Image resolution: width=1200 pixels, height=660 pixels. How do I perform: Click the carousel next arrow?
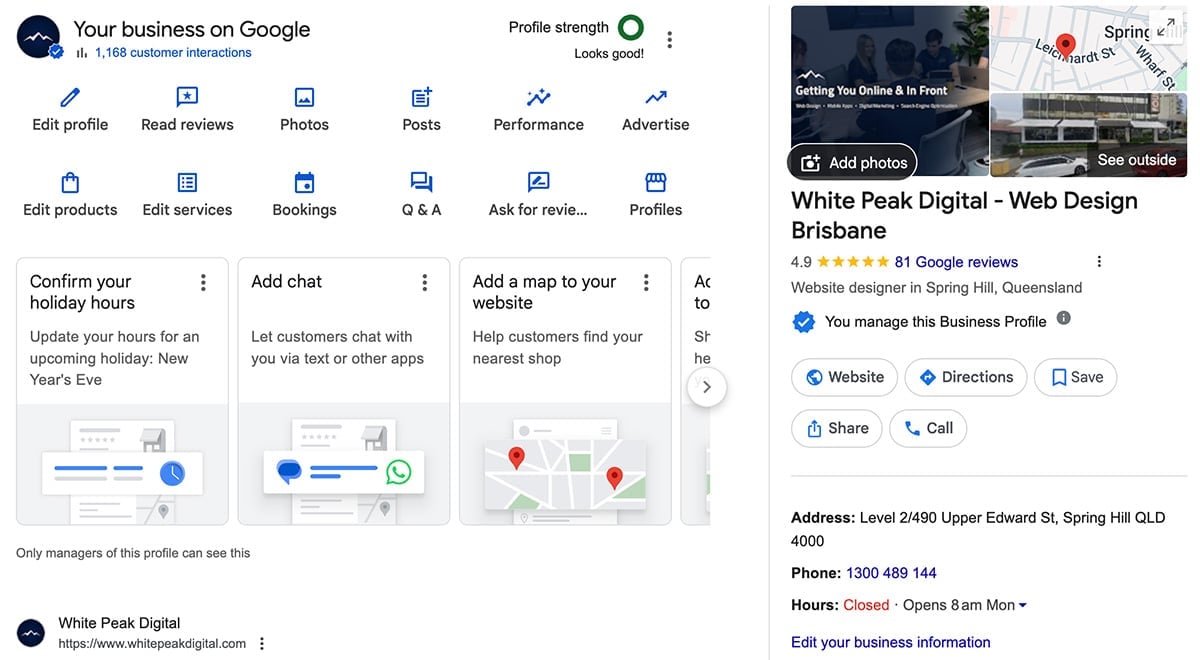[708, 386]
